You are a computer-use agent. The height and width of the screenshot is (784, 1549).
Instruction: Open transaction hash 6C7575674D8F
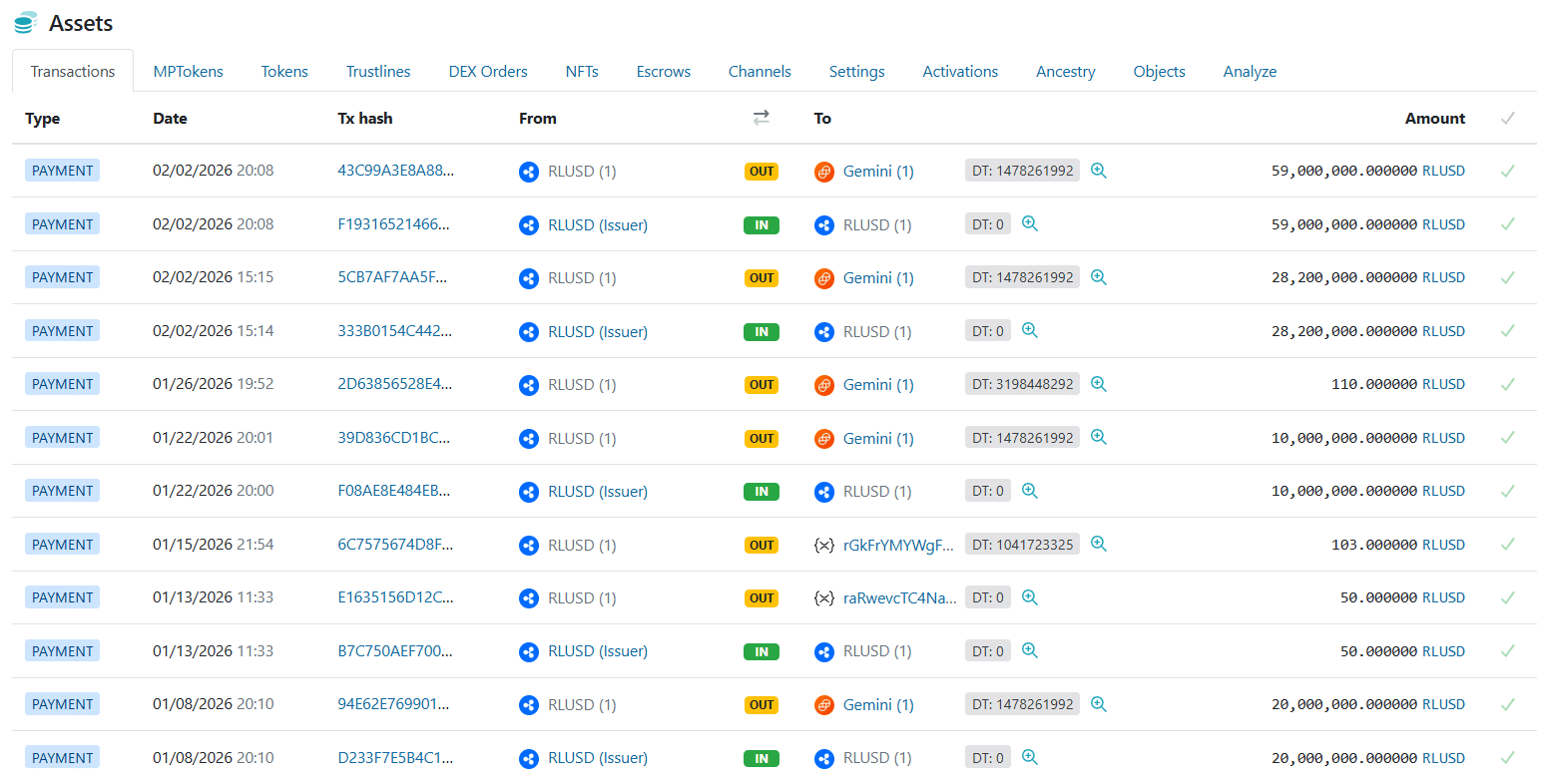pos(395,545)
